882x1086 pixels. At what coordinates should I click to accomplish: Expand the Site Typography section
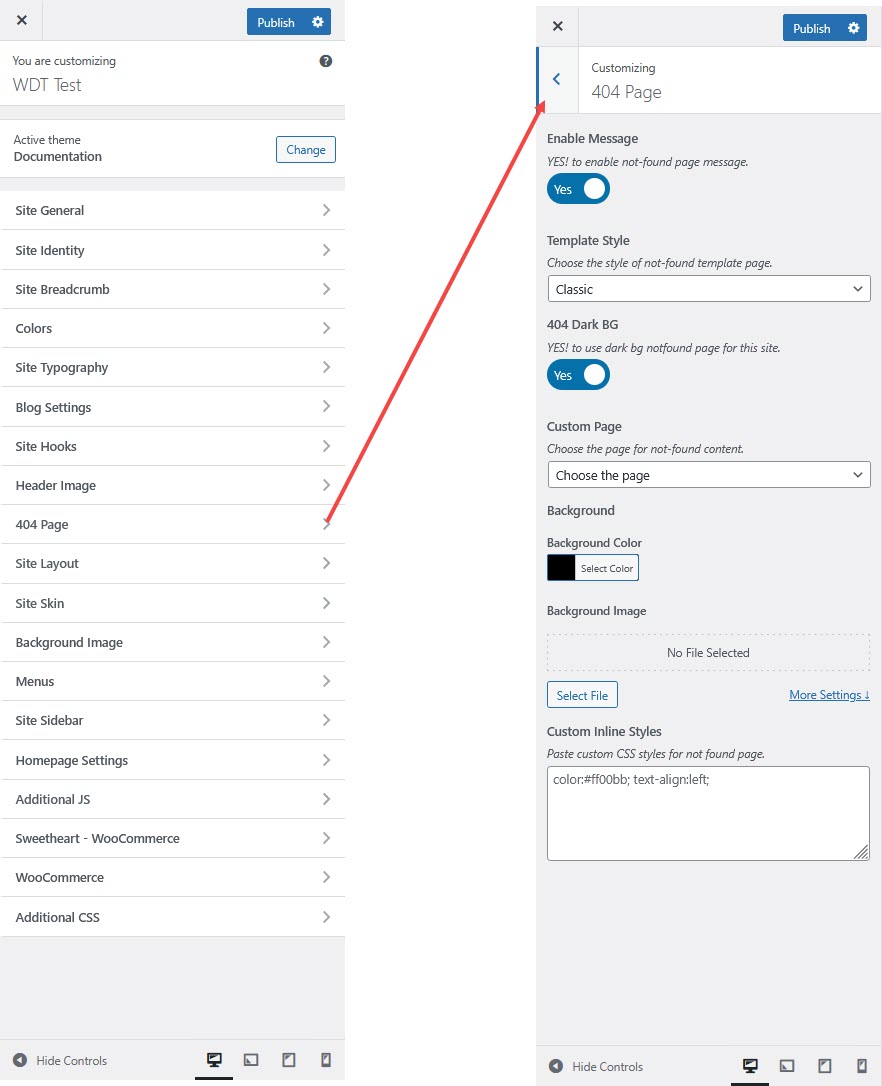(172, 368)
